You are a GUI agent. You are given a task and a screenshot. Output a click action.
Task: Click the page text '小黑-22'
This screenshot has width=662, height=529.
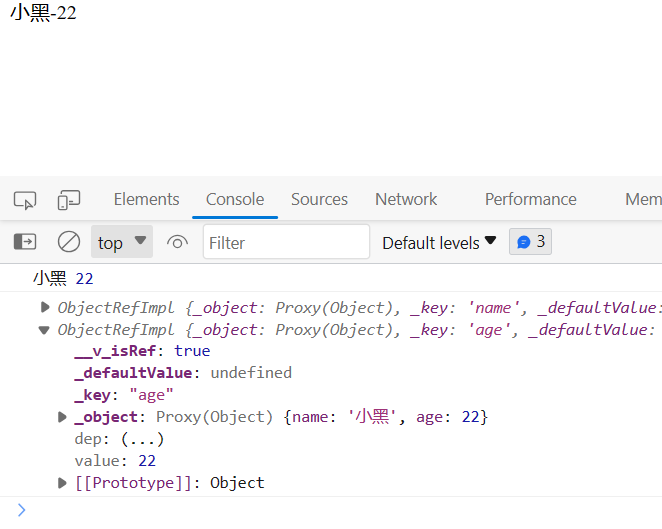(43, 13)
